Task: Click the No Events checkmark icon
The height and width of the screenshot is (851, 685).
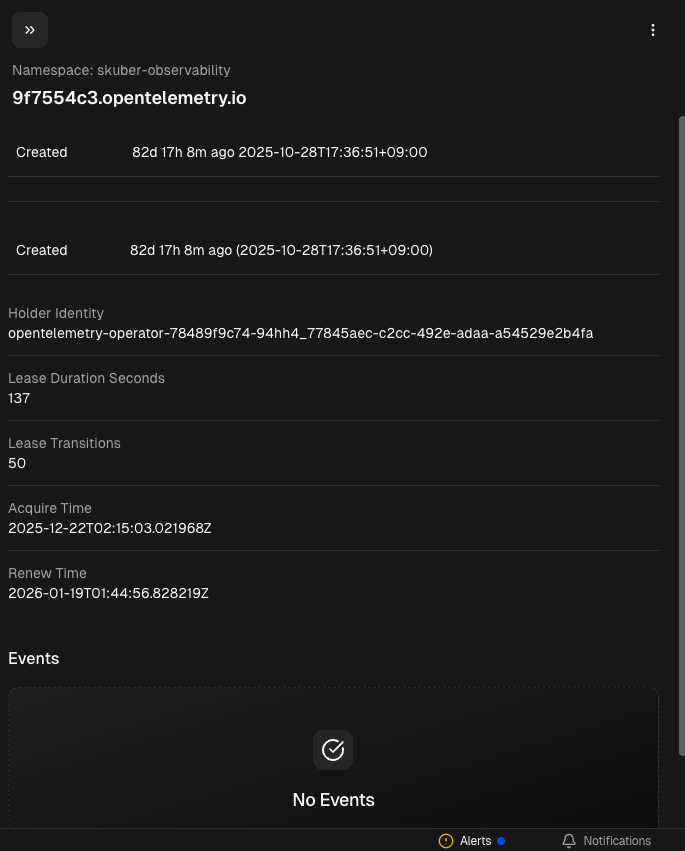Action: (333, 750)
